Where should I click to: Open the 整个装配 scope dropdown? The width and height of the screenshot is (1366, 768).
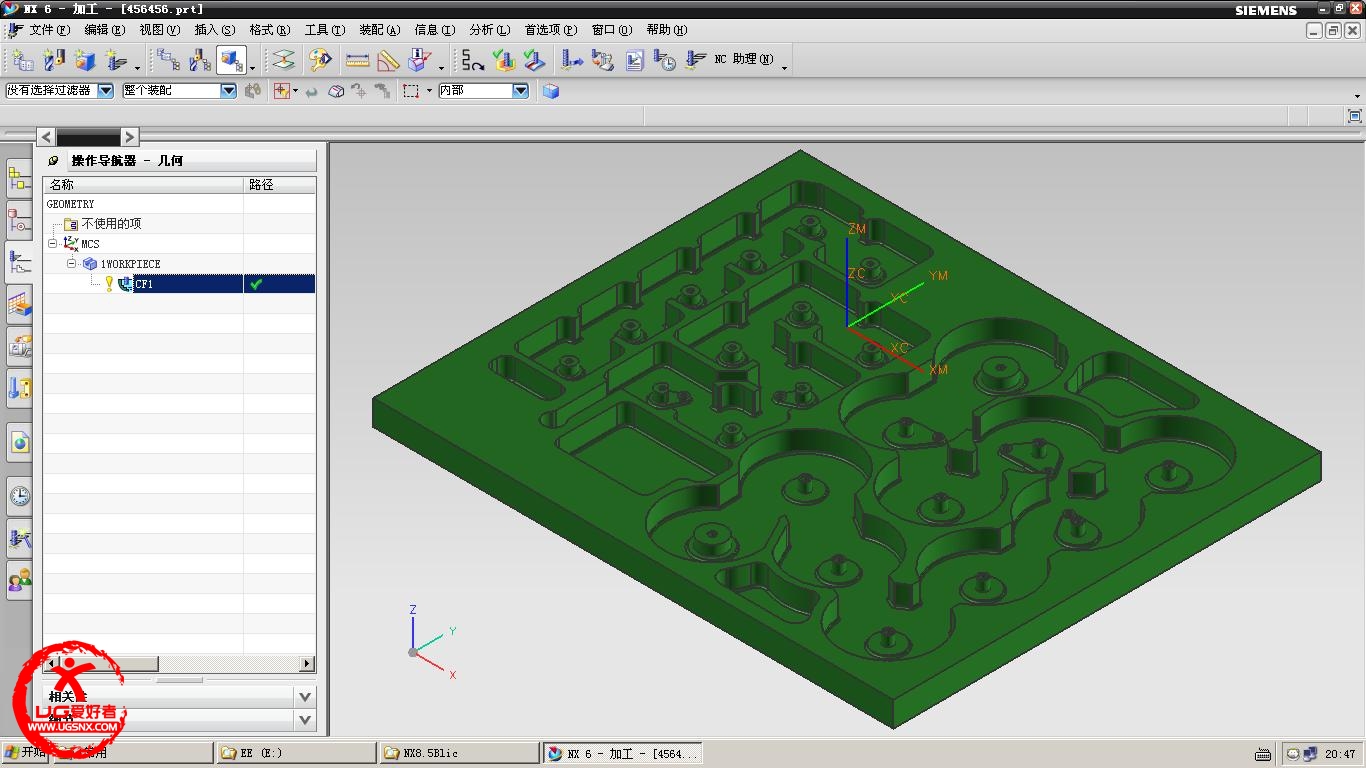pyautogui.click(x=228, y=91)
